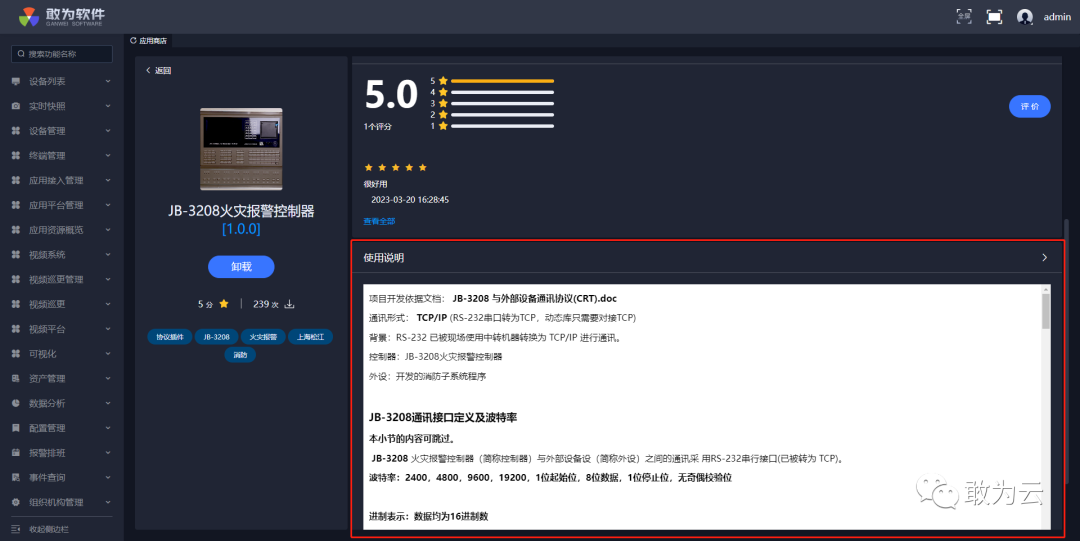Click the 可视化 sidebar icon
1080x541 pixels.
(x=16, y=354)
